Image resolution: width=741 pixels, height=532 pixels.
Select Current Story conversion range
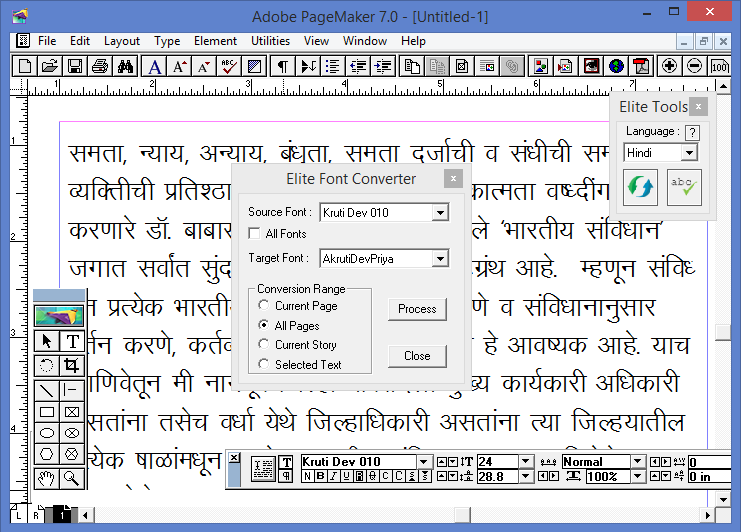tap(264, 344)
